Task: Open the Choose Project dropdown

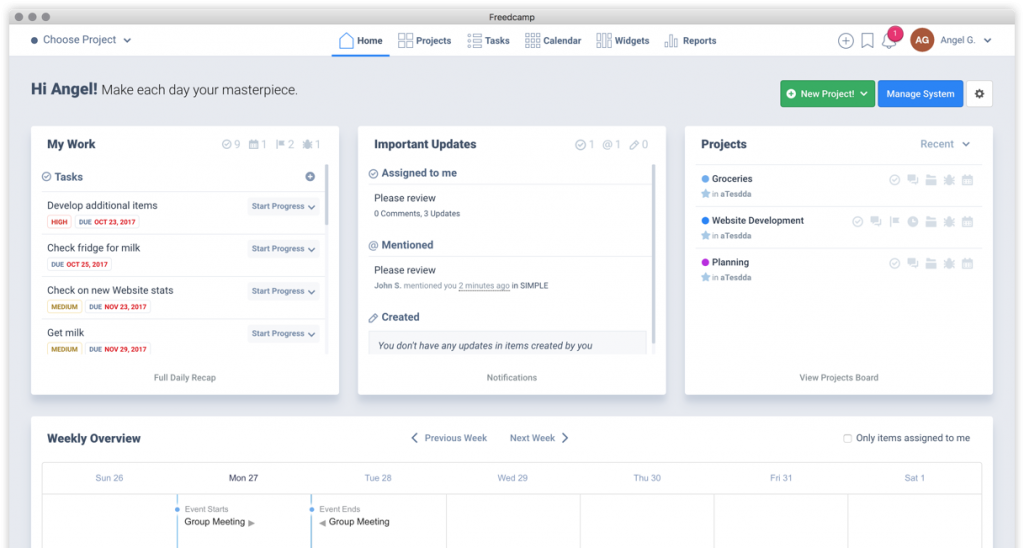Action: [x=80, y=40]
